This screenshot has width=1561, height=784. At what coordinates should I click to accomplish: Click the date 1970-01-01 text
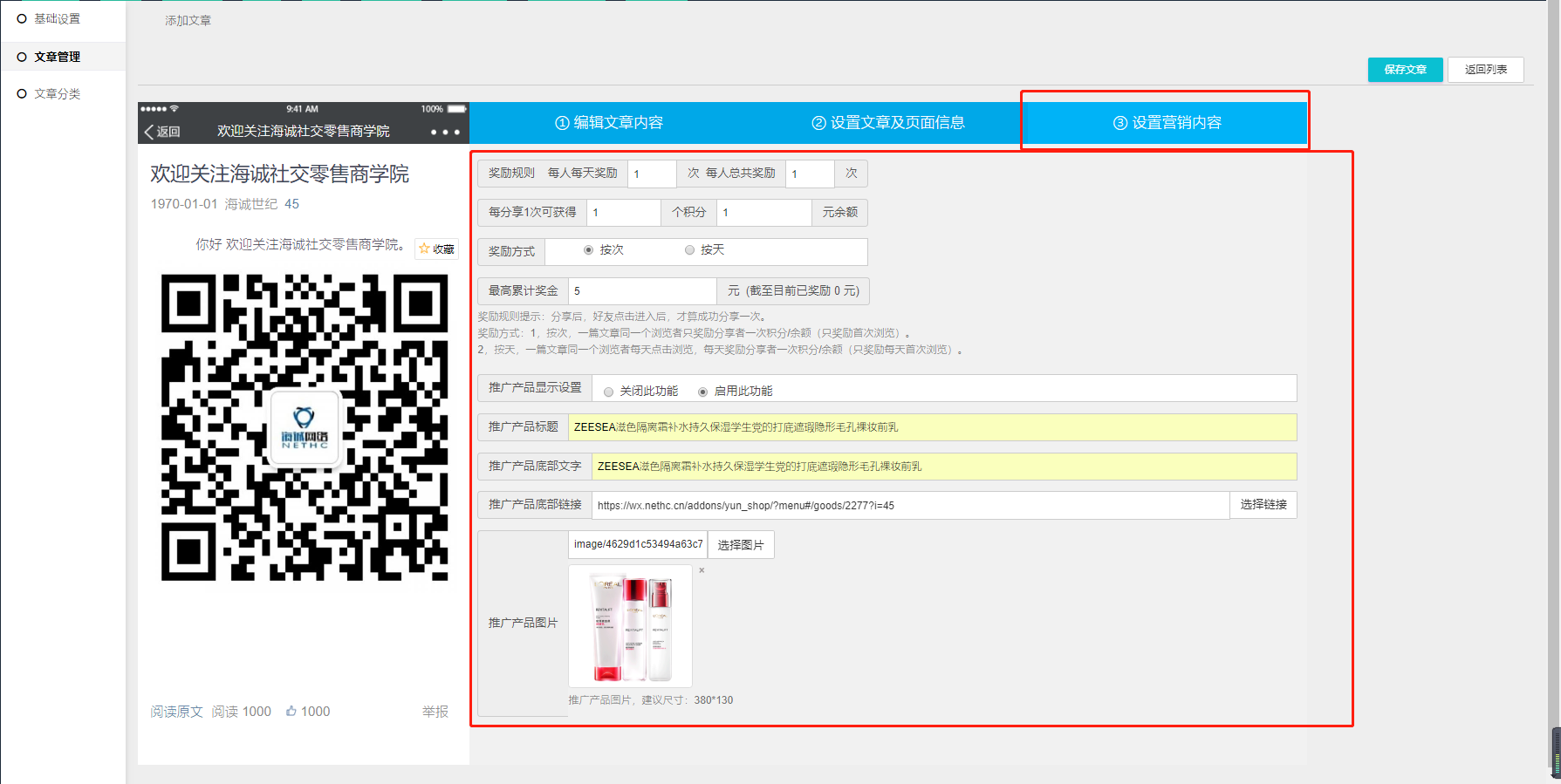tap(184, 204)
